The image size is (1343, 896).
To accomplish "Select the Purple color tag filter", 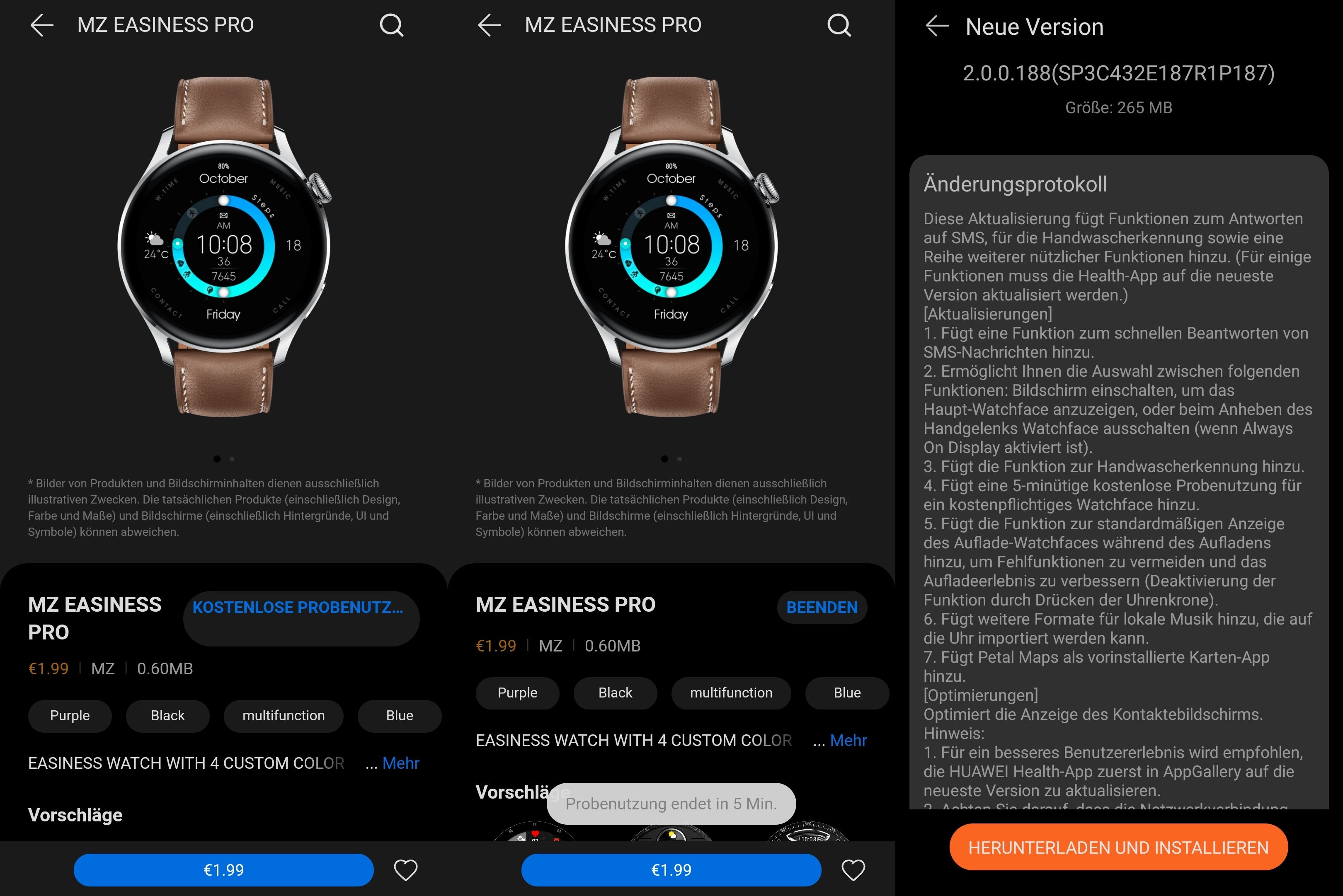I will point(70,715).
